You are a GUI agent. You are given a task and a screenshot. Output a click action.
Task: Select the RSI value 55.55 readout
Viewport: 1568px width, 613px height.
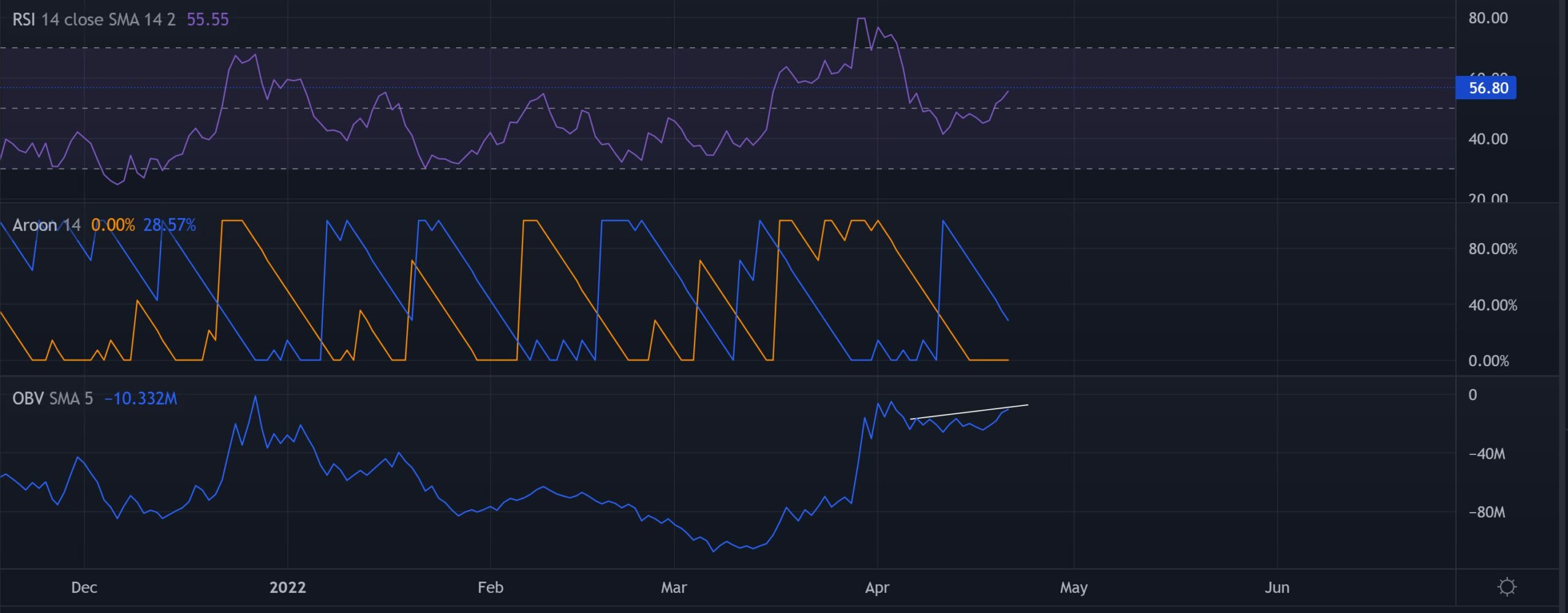click(208, 20)
